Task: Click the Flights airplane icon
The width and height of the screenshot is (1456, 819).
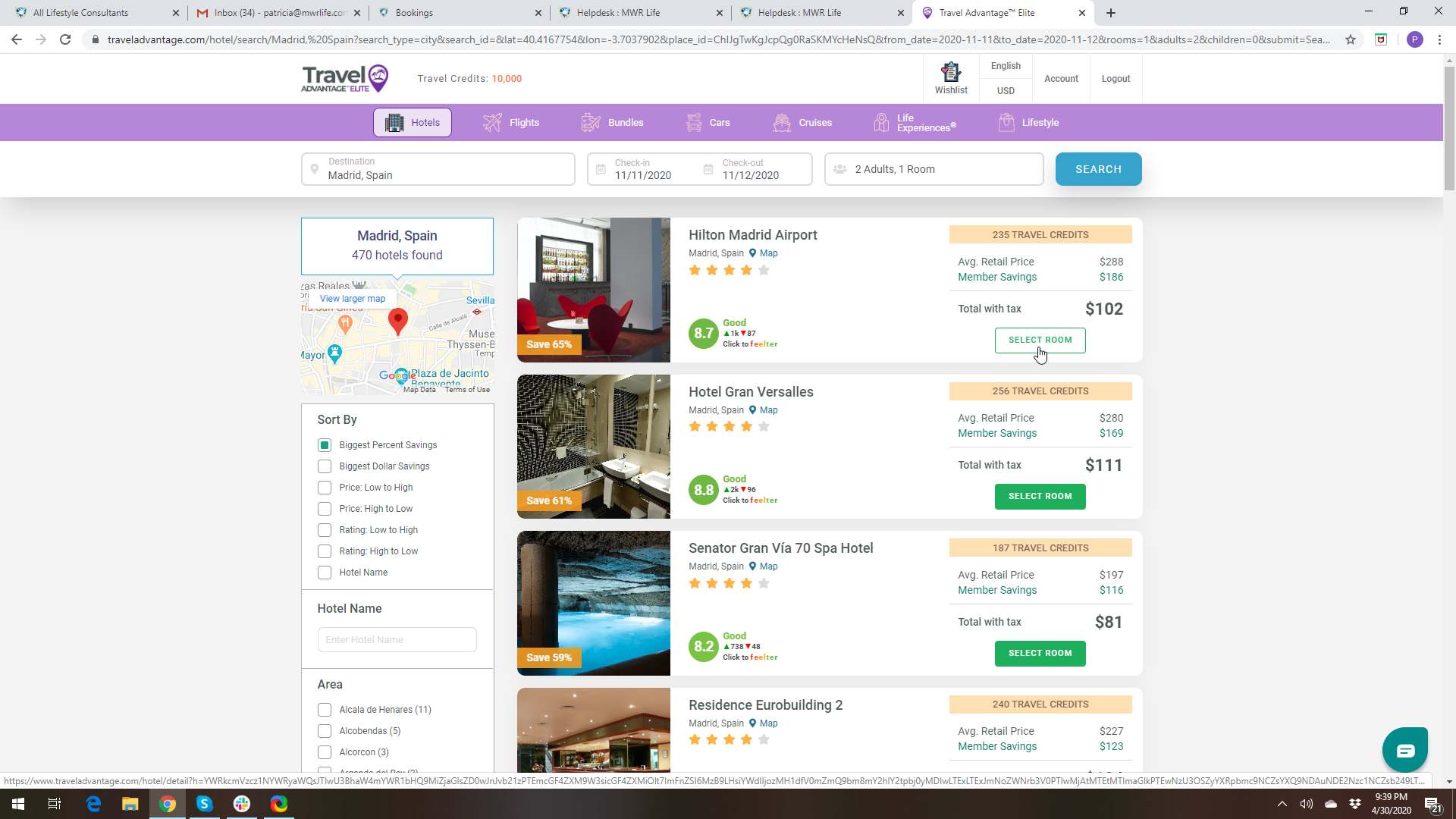Action: 492,122
